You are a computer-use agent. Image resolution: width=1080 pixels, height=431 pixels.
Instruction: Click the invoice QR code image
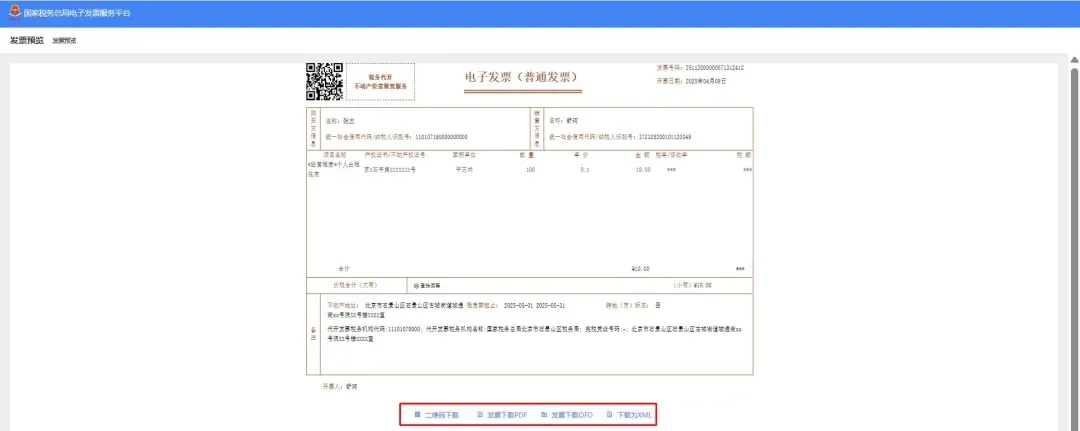(324, 82)
